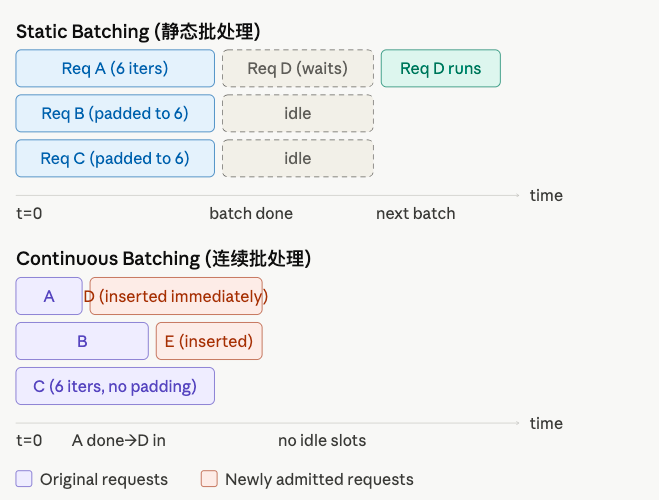This screenshot has height=500, width=659.
Task: Select the Req C (padded to 6) block
Action: pyautogui.click(x=115, y=159)
